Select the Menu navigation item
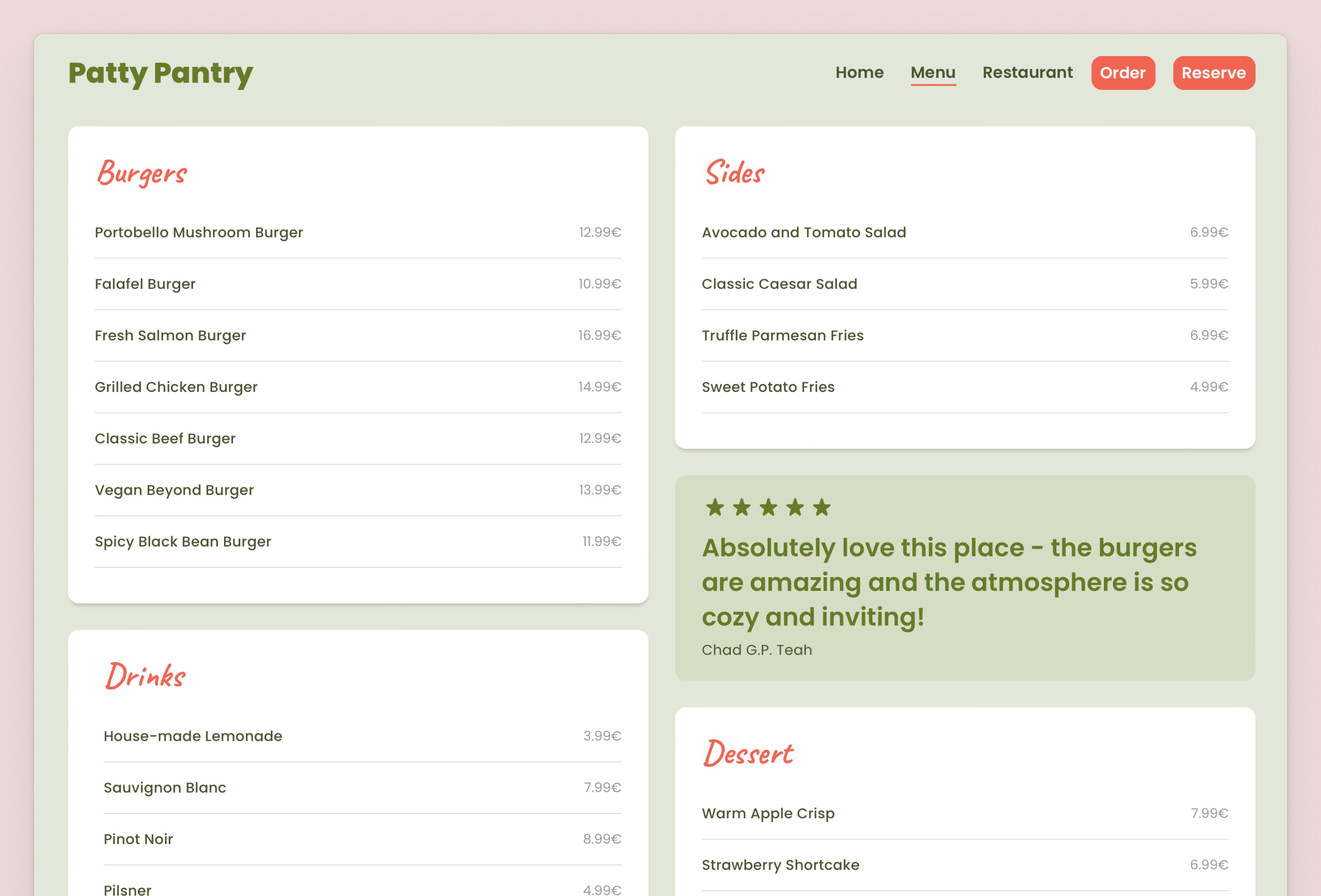This screenshot has width=1321, height=896. click(x=933, y=73)
